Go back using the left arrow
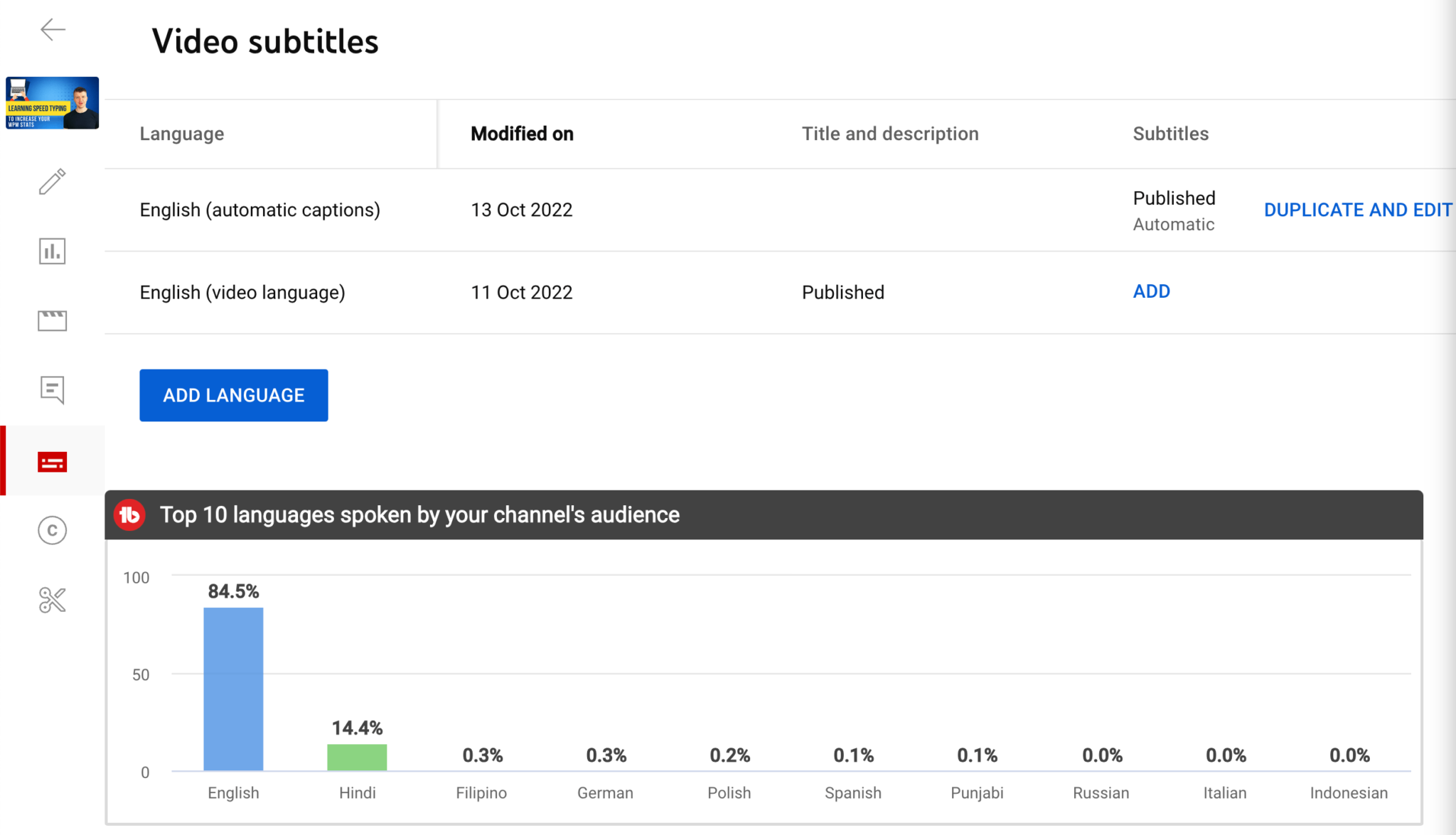 pos(53,30)
